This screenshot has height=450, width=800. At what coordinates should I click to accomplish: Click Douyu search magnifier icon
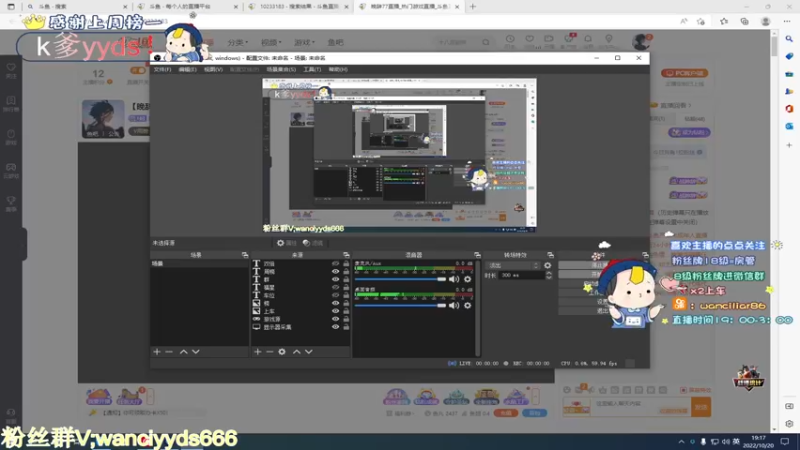pyautogui.click(x=486, y=42)
